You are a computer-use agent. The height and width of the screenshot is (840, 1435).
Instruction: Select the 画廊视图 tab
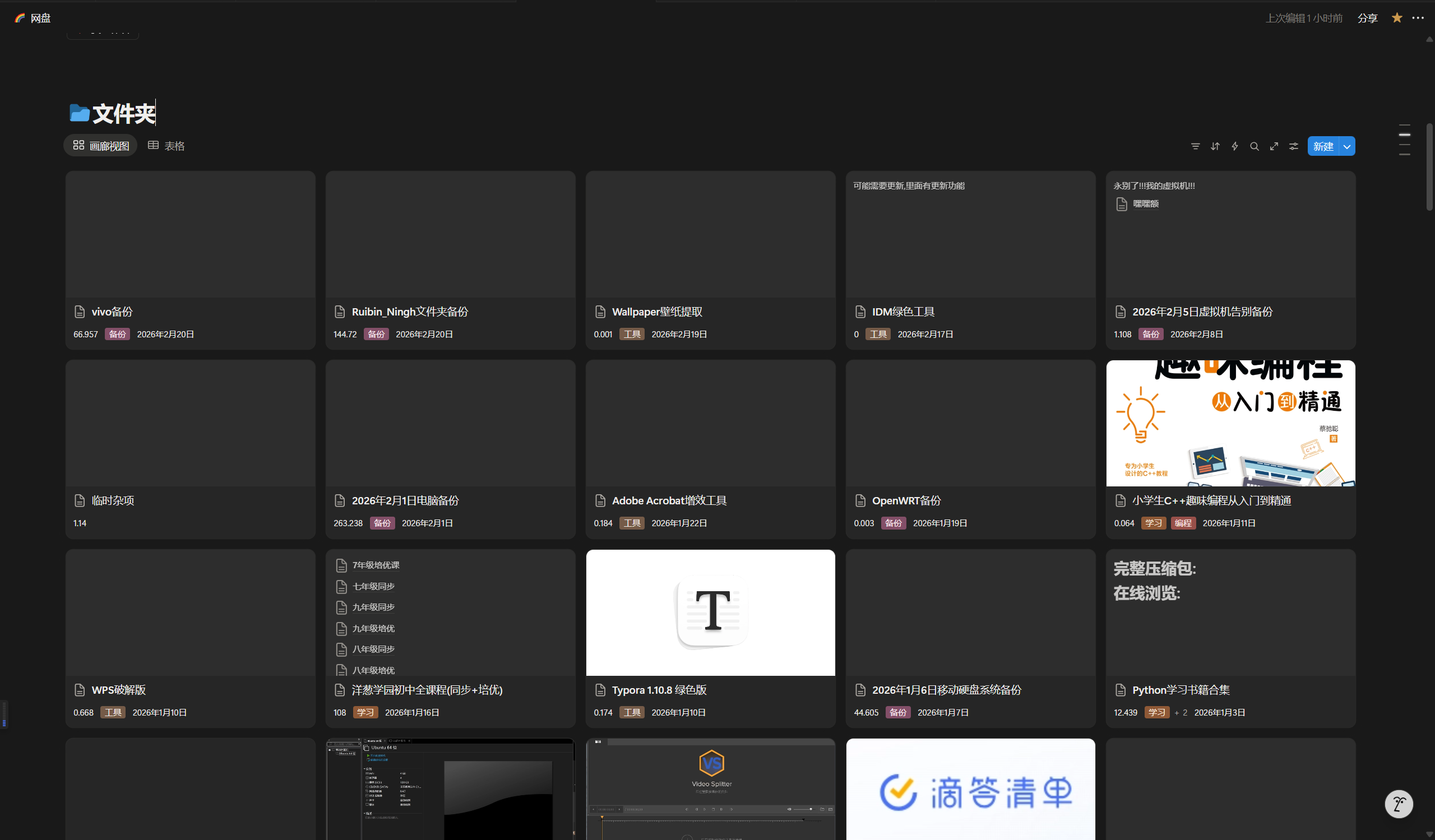point(101,146)
